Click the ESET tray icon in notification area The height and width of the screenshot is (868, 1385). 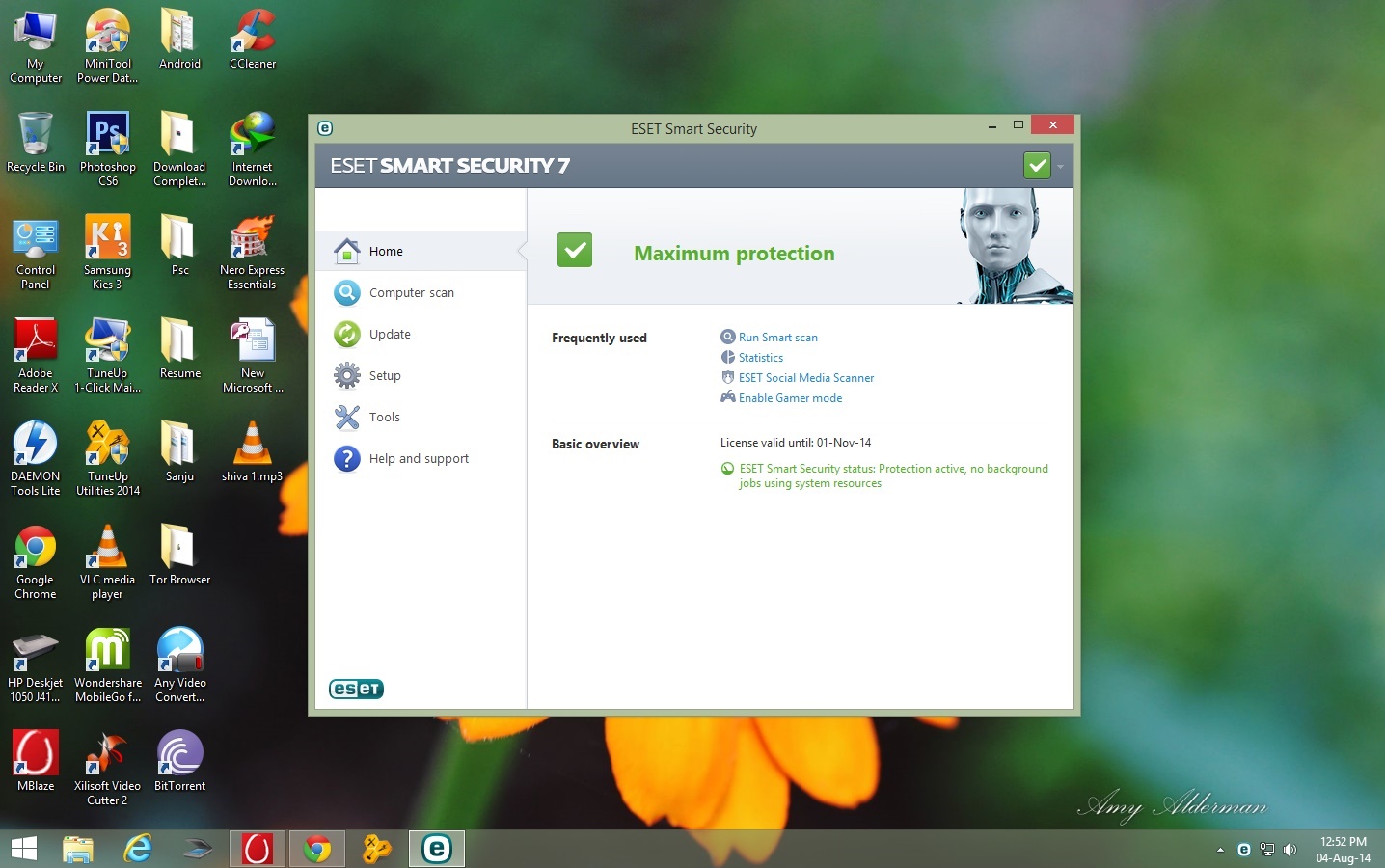1244,850
